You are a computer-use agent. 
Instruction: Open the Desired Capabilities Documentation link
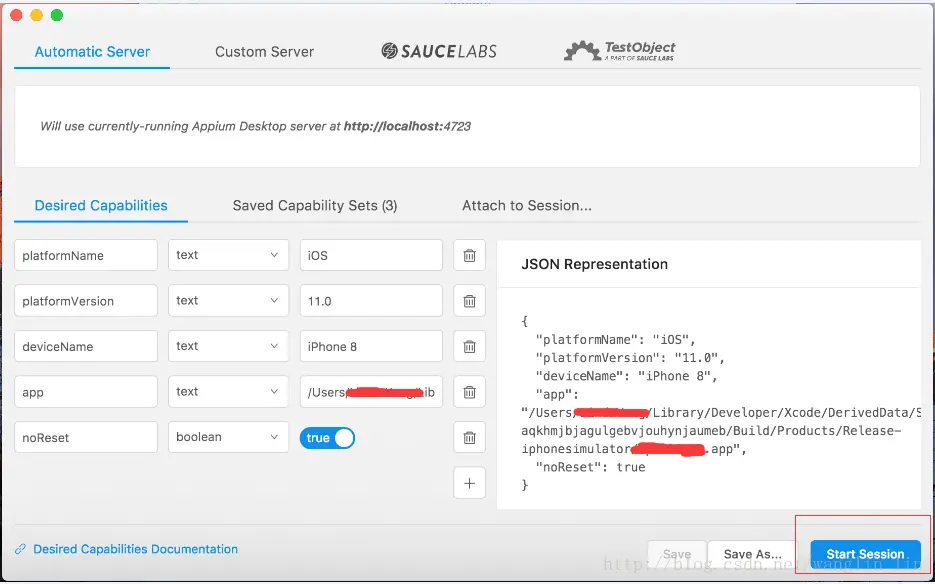[x=135, y=549]
